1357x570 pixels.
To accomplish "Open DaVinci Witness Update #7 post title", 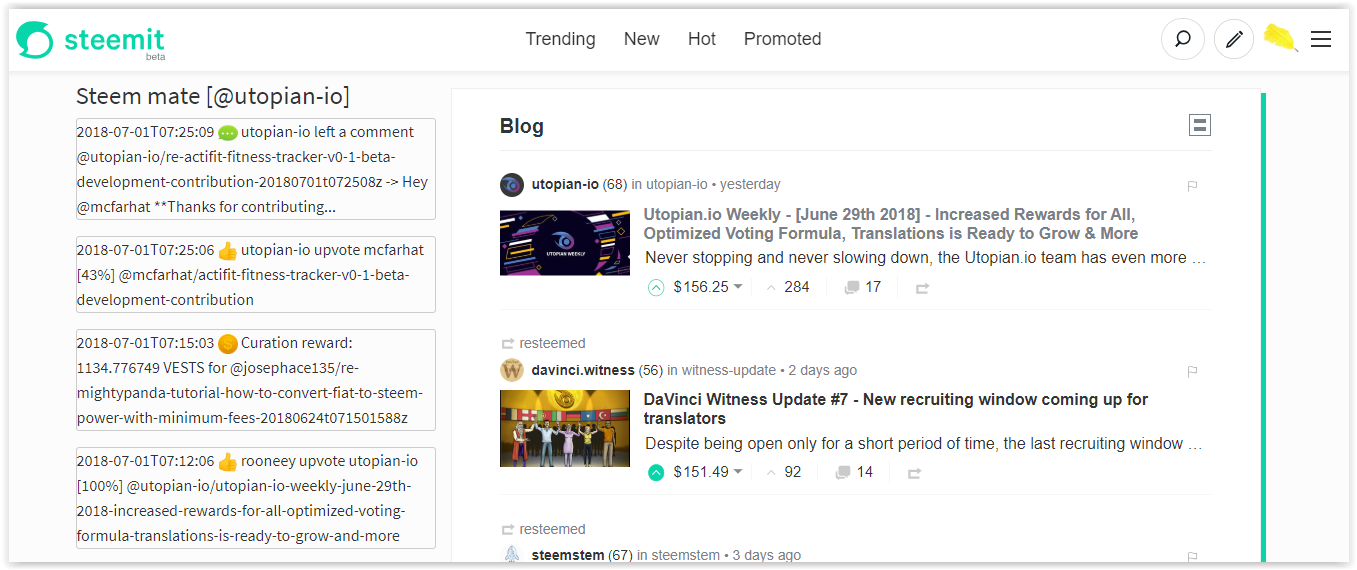I will point(895,409).
